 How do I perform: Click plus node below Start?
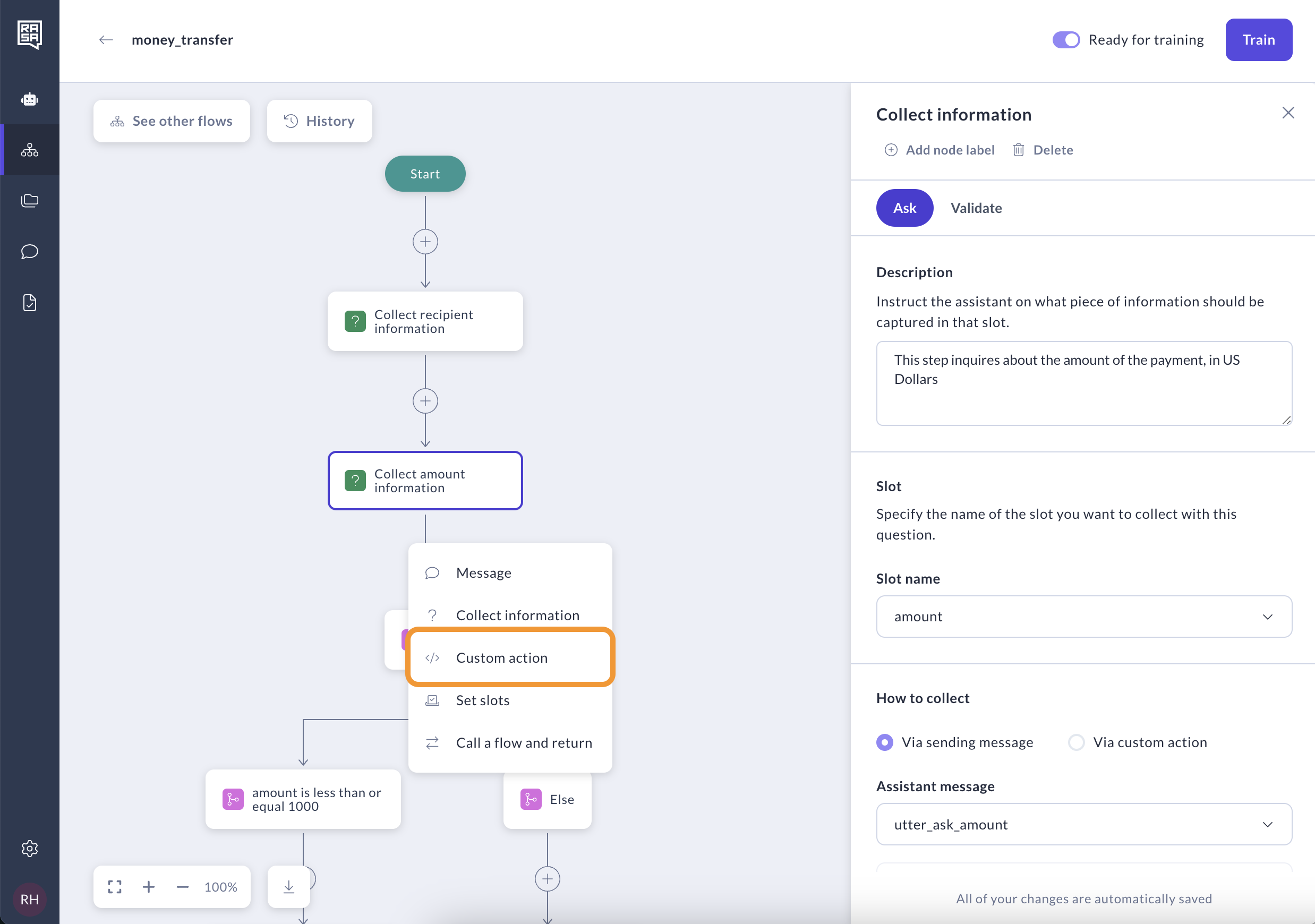(x=425, y=242)
